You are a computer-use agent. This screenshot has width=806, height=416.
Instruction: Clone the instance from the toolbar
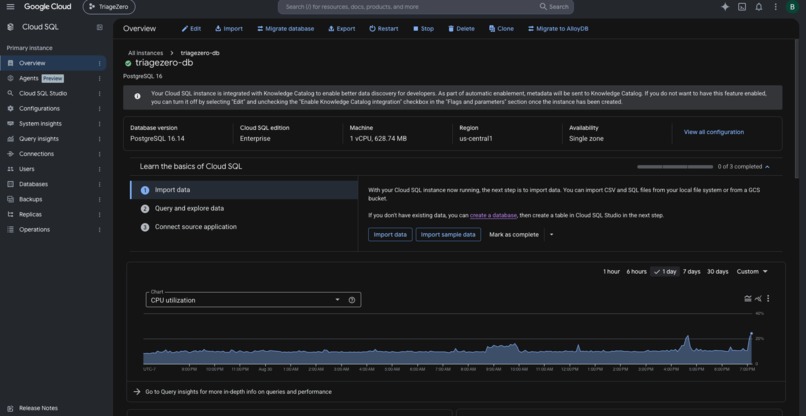point(501,29)
